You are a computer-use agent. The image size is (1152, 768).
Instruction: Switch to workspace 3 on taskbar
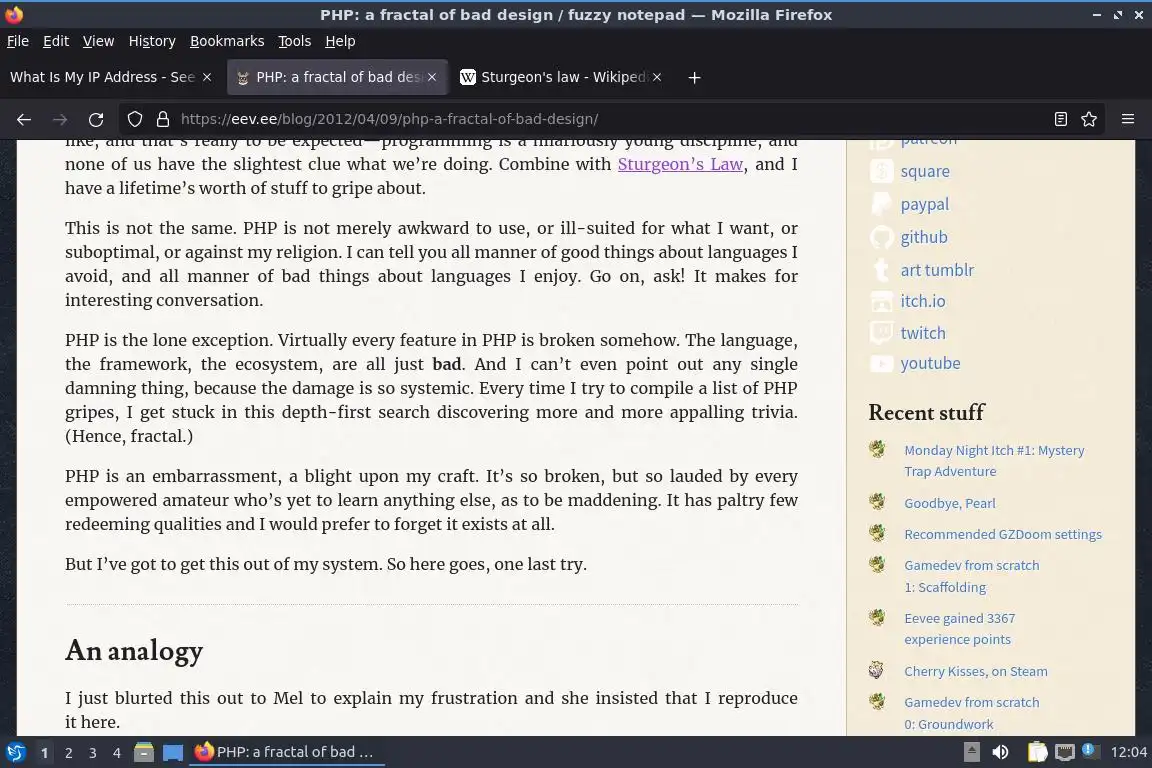click(93, 753)
